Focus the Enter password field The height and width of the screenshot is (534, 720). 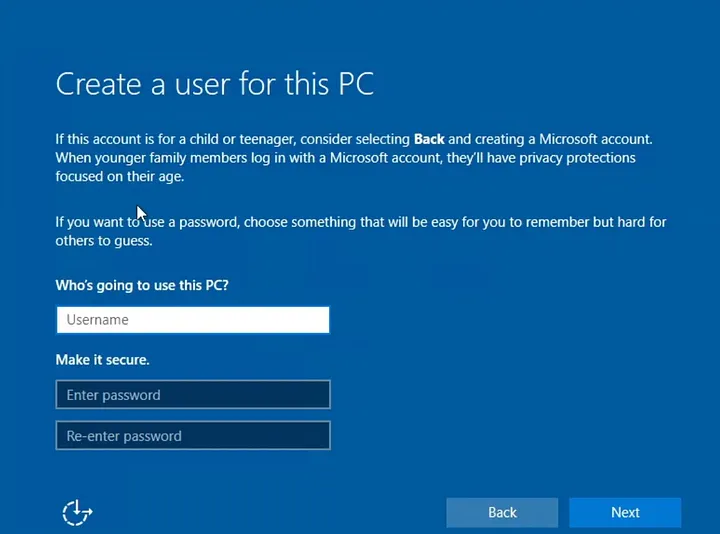pos(192,395)
